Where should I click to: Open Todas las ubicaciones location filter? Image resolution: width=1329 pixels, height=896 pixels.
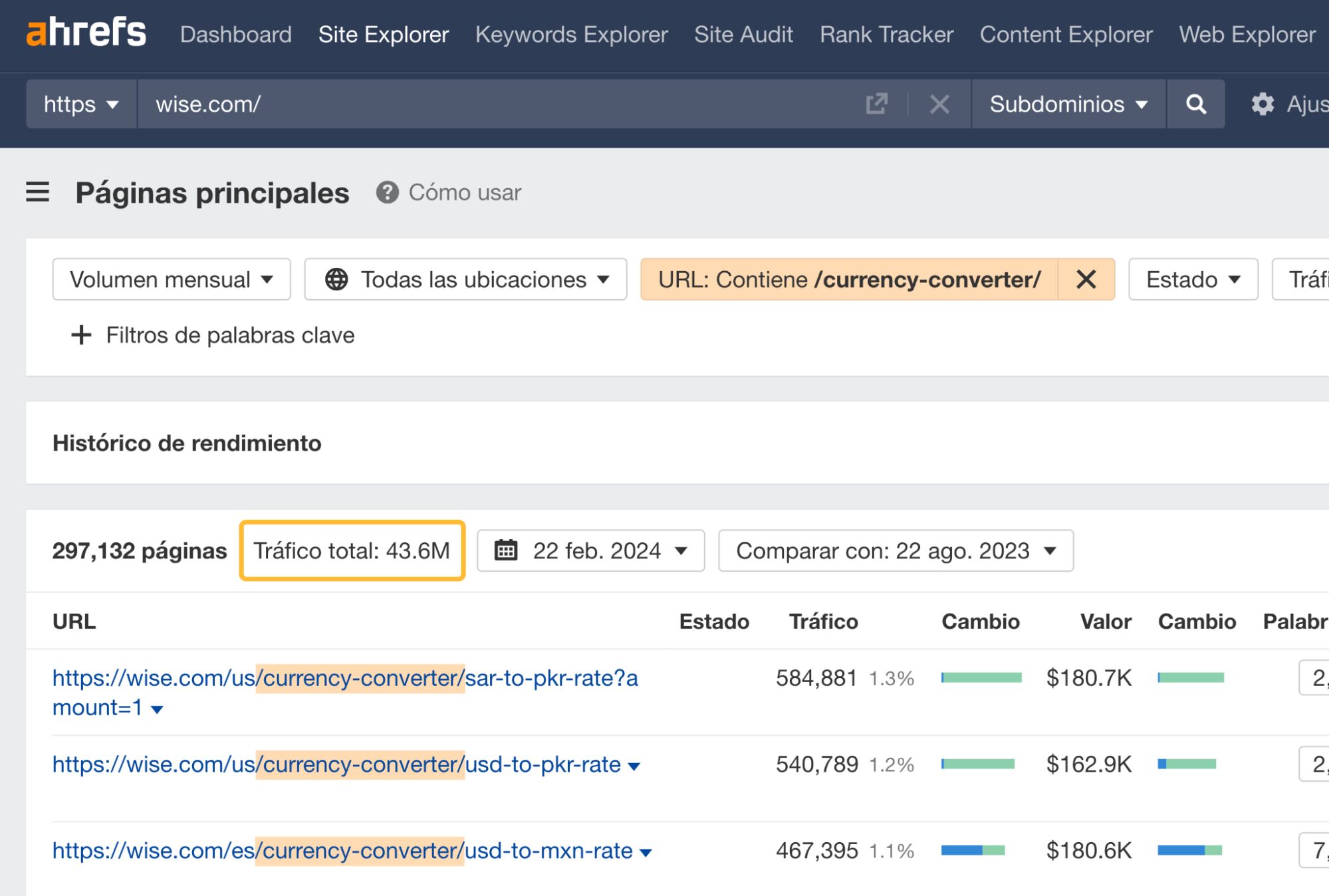pyautogui.click(x=465, y=279)
